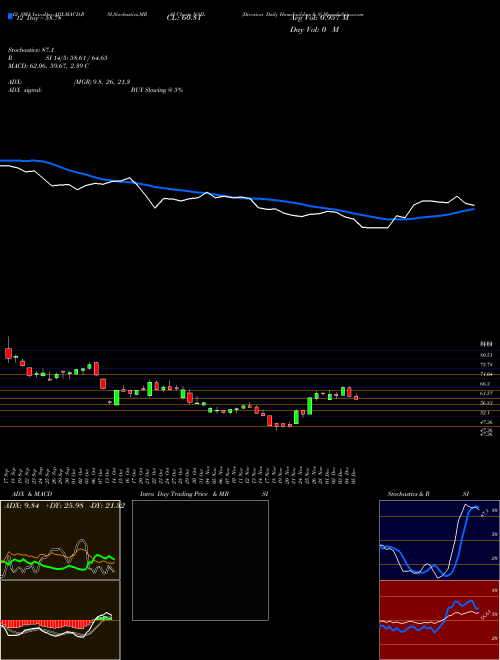This screenshot has width=500, height=660.
Task: Click the 'Intra Day Trading Price & MR' title
Action: [184, 494]
